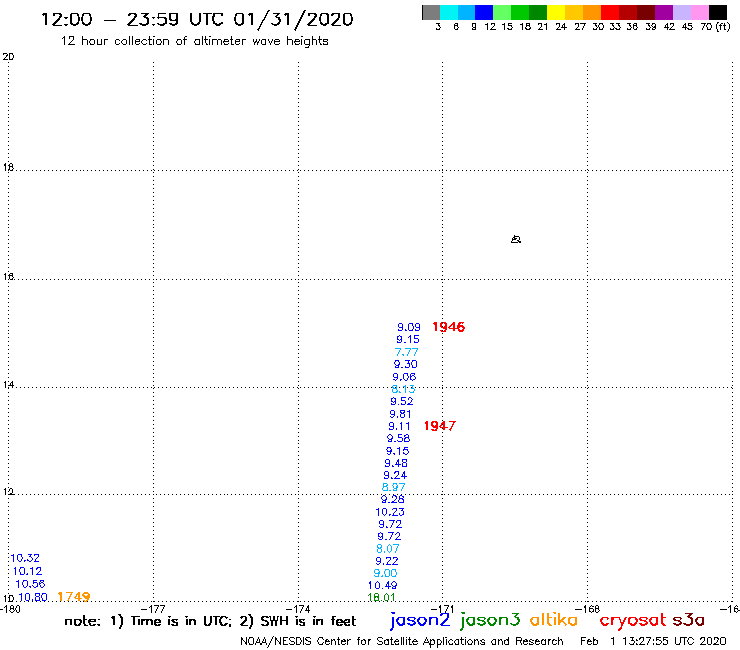The height and width of the screenshot is (650, 740).
Task: Click the light blue value 9.00
Action: 385,573
